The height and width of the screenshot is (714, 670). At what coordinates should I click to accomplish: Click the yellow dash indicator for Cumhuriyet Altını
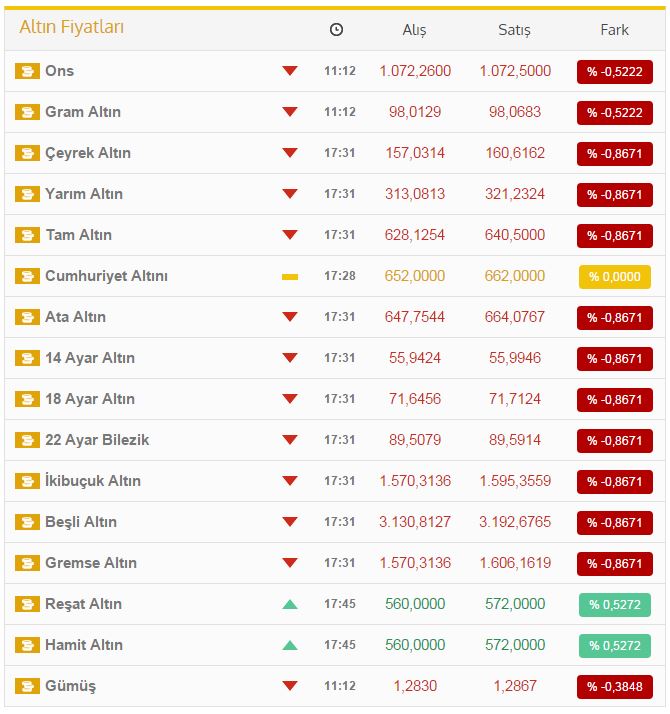pos(290,276)
